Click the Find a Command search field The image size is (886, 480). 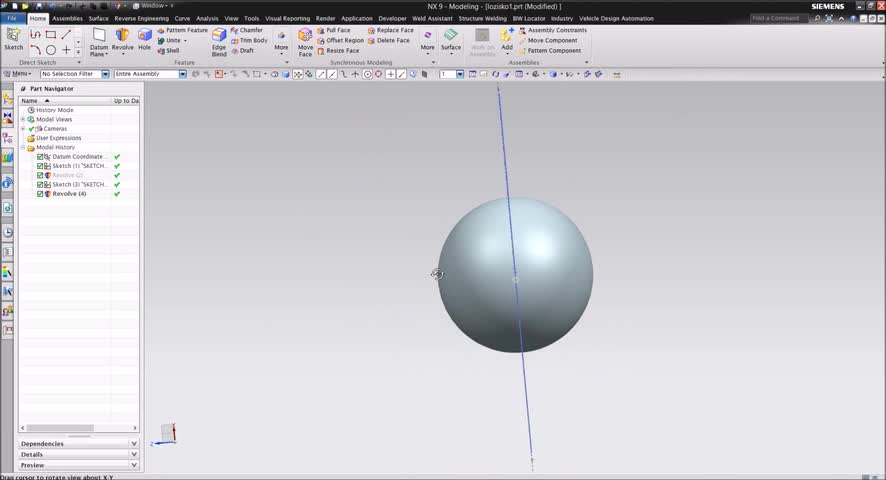tap(779, 18)
